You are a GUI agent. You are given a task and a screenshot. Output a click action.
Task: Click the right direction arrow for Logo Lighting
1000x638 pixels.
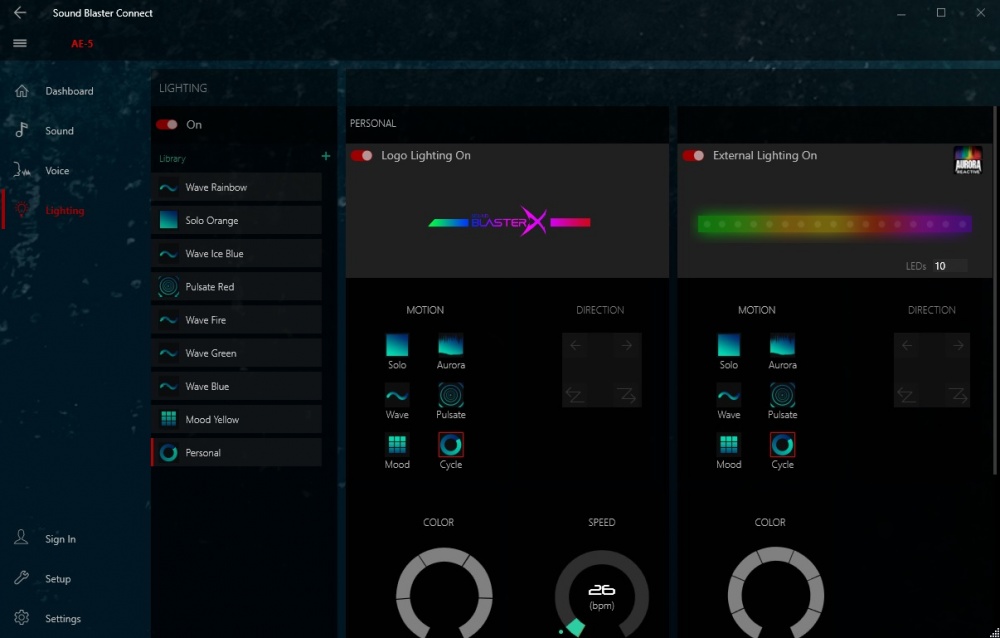point(627,346)
